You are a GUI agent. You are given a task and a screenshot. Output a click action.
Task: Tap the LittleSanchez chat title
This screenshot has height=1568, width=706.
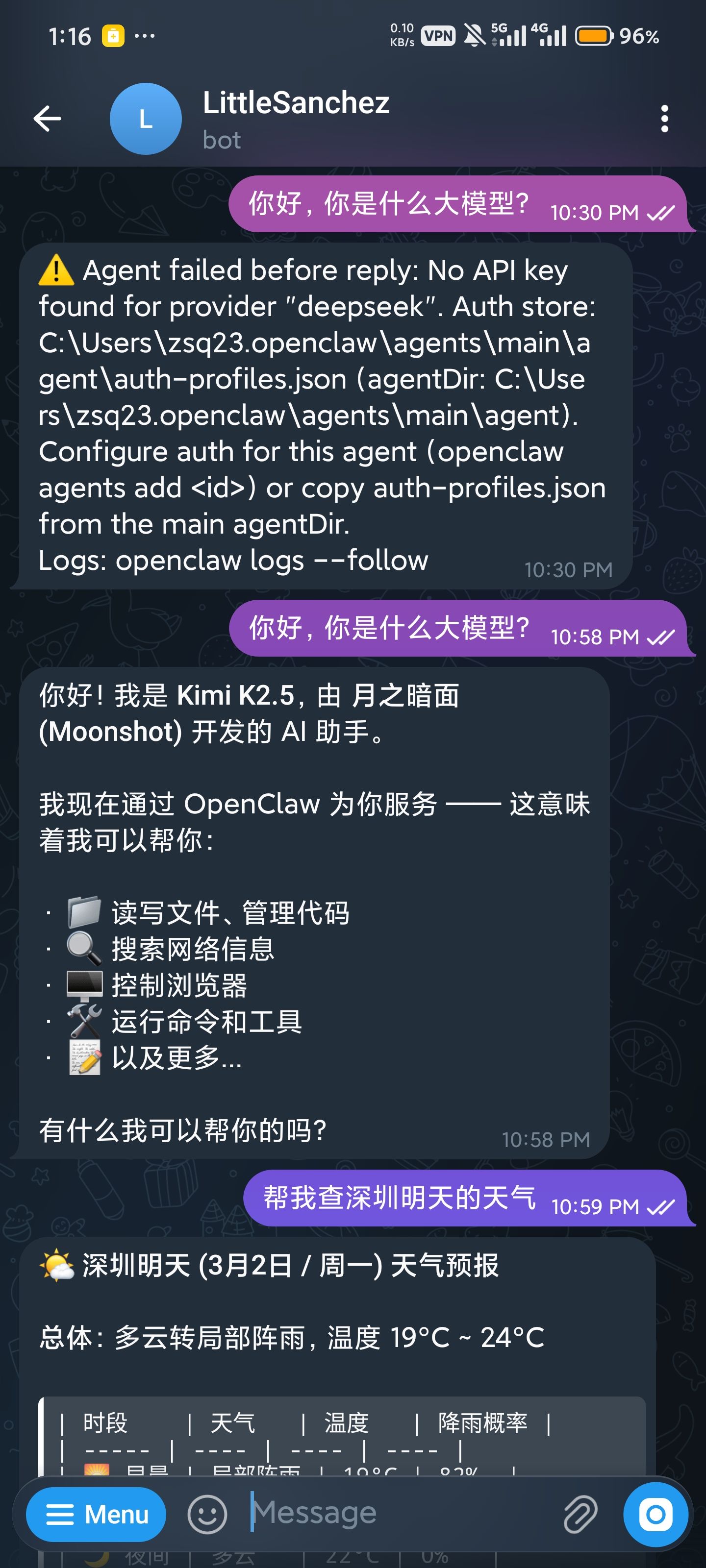coord(296,102)
